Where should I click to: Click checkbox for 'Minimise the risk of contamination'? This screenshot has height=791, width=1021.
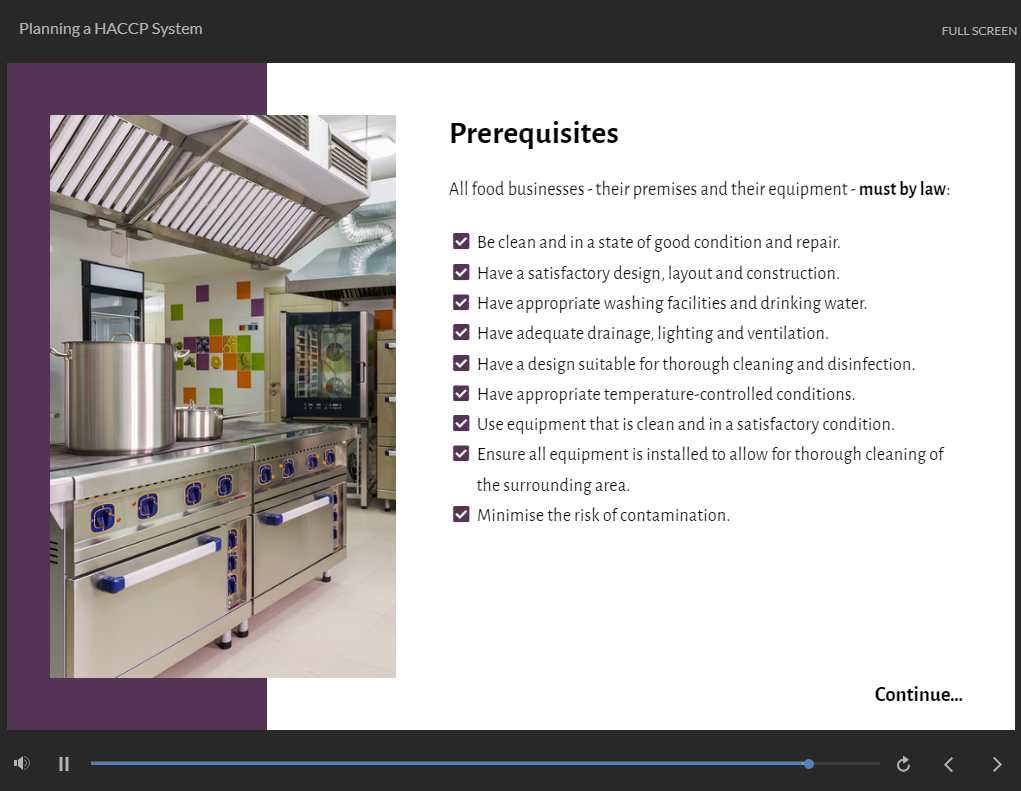point(461,514)
